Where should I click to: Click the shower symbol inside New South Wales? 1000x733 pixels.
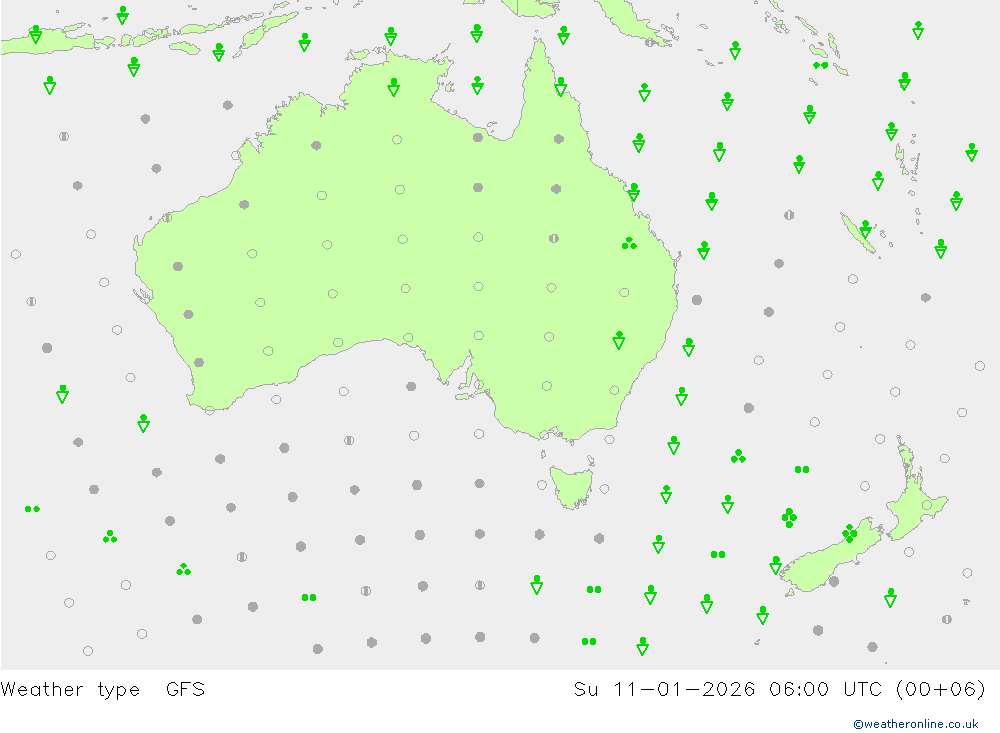coord(619,340)
